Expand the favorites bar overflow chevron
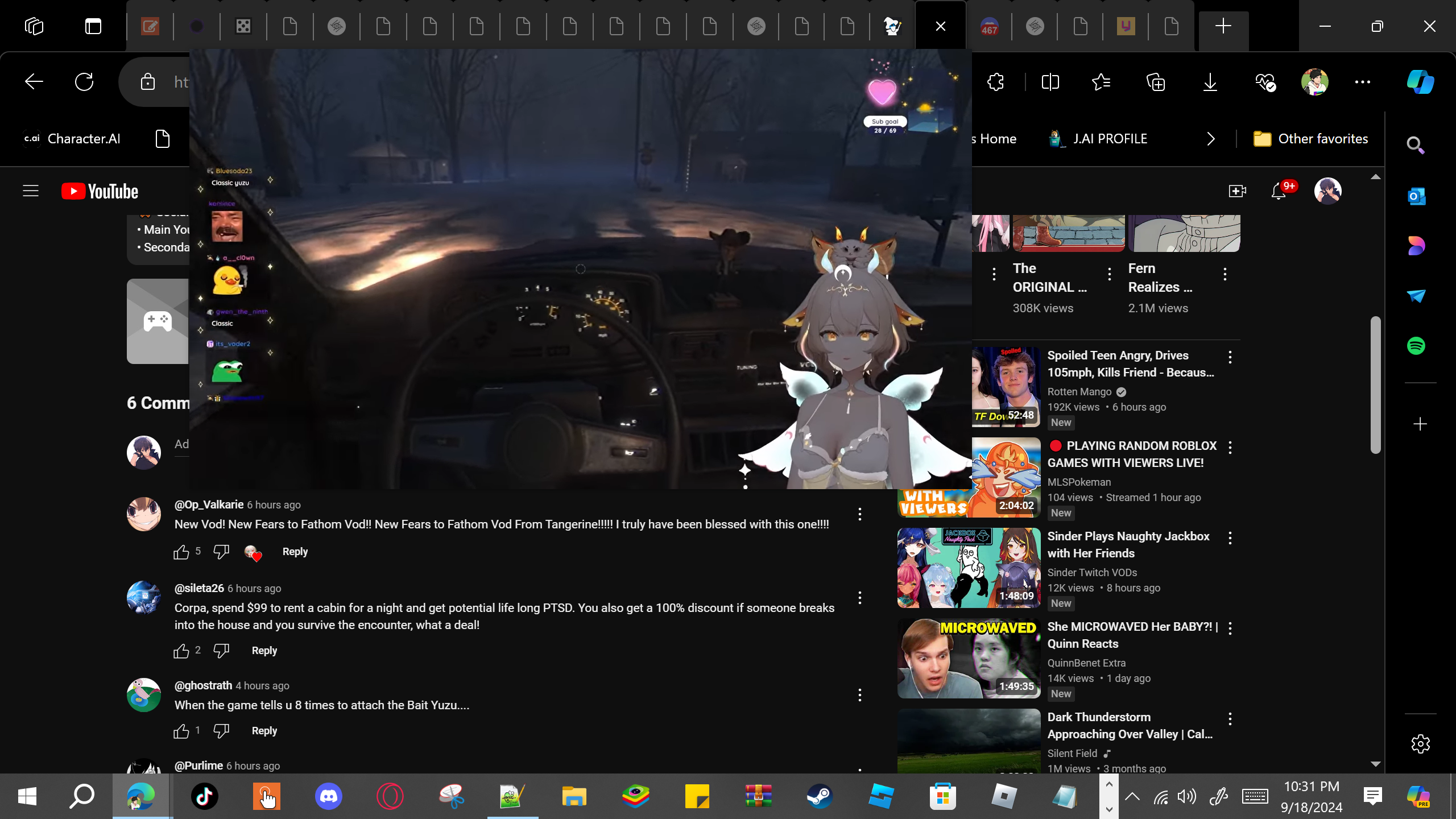This screenshot has width=1456, height=819. 1211,139
